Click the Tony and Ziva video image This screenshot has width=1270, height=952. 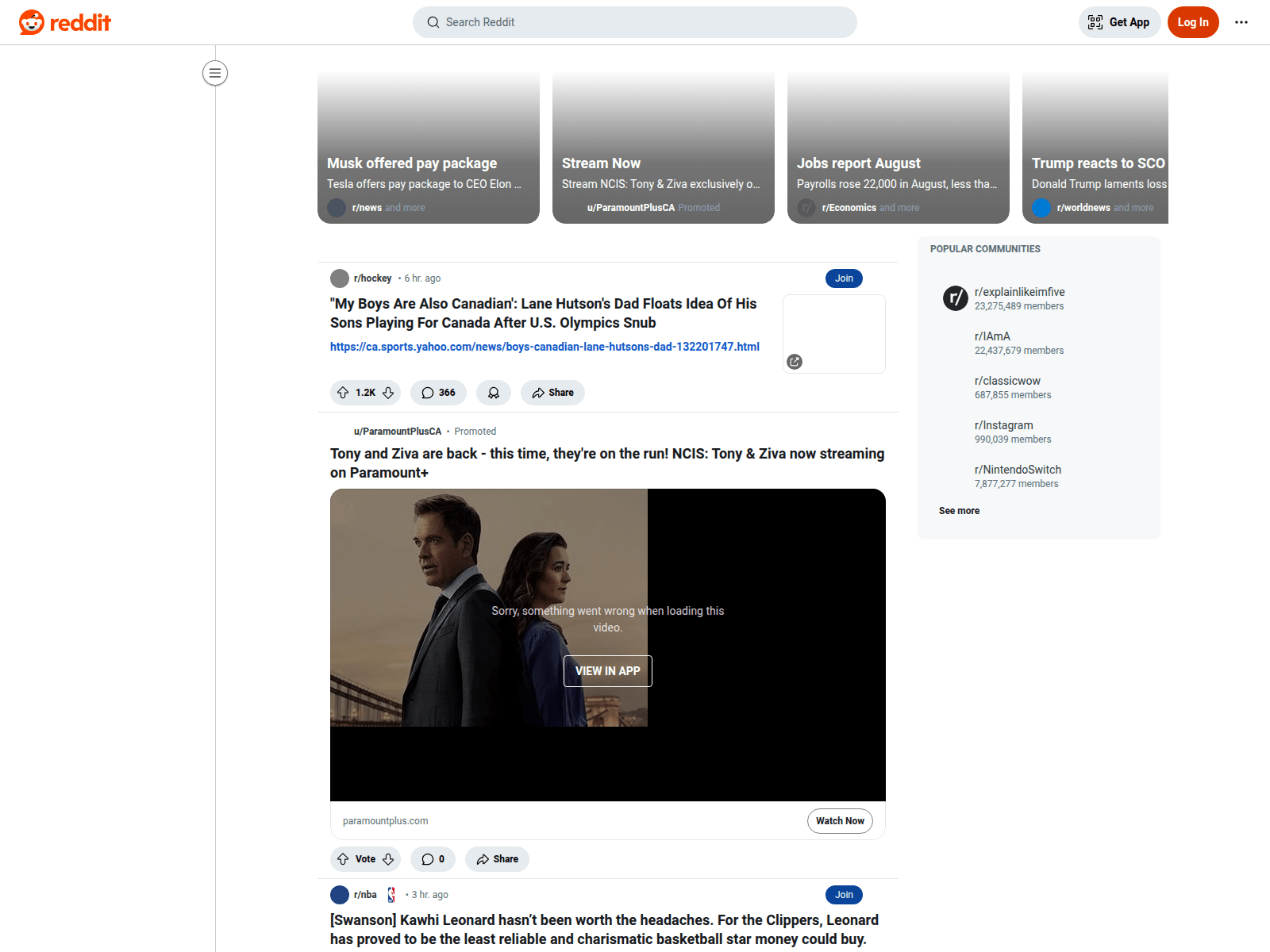tap(489, 608)
